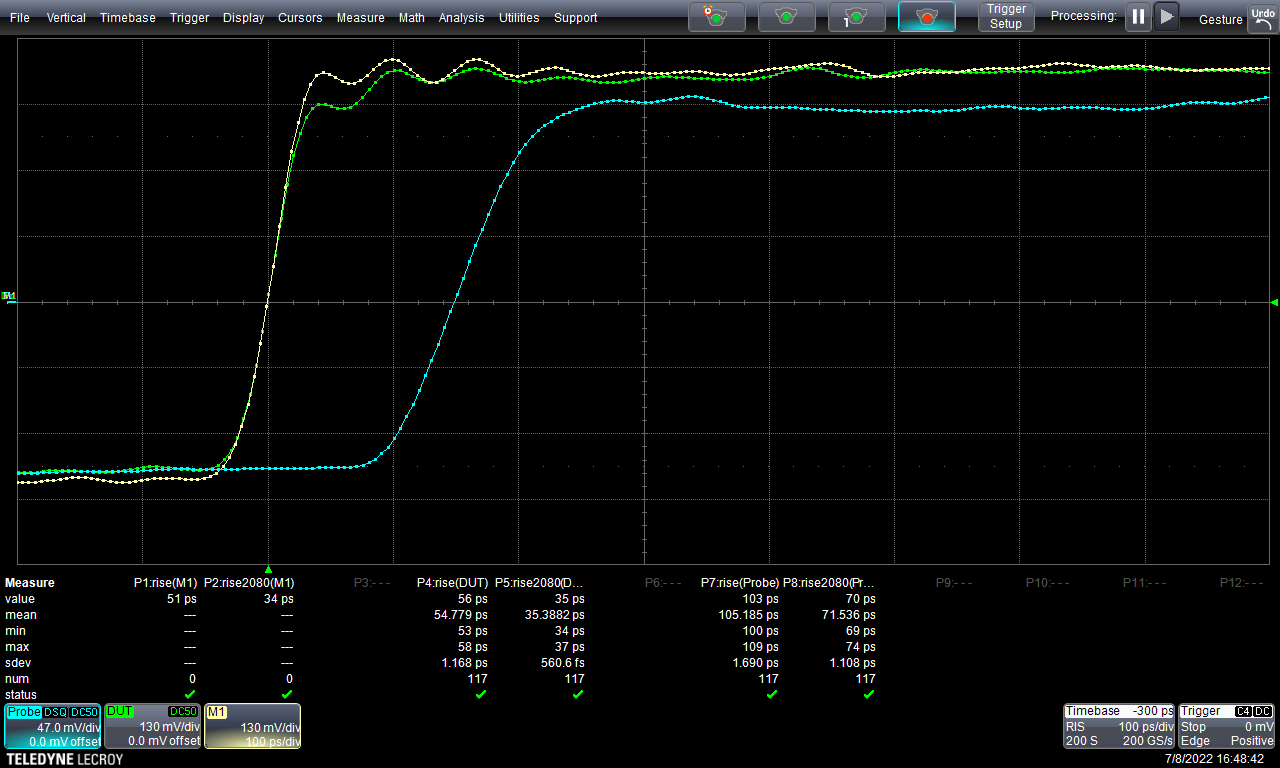This screenshot has width=1280, height=768.
Task: Open the Support menu
Action: 576,18
